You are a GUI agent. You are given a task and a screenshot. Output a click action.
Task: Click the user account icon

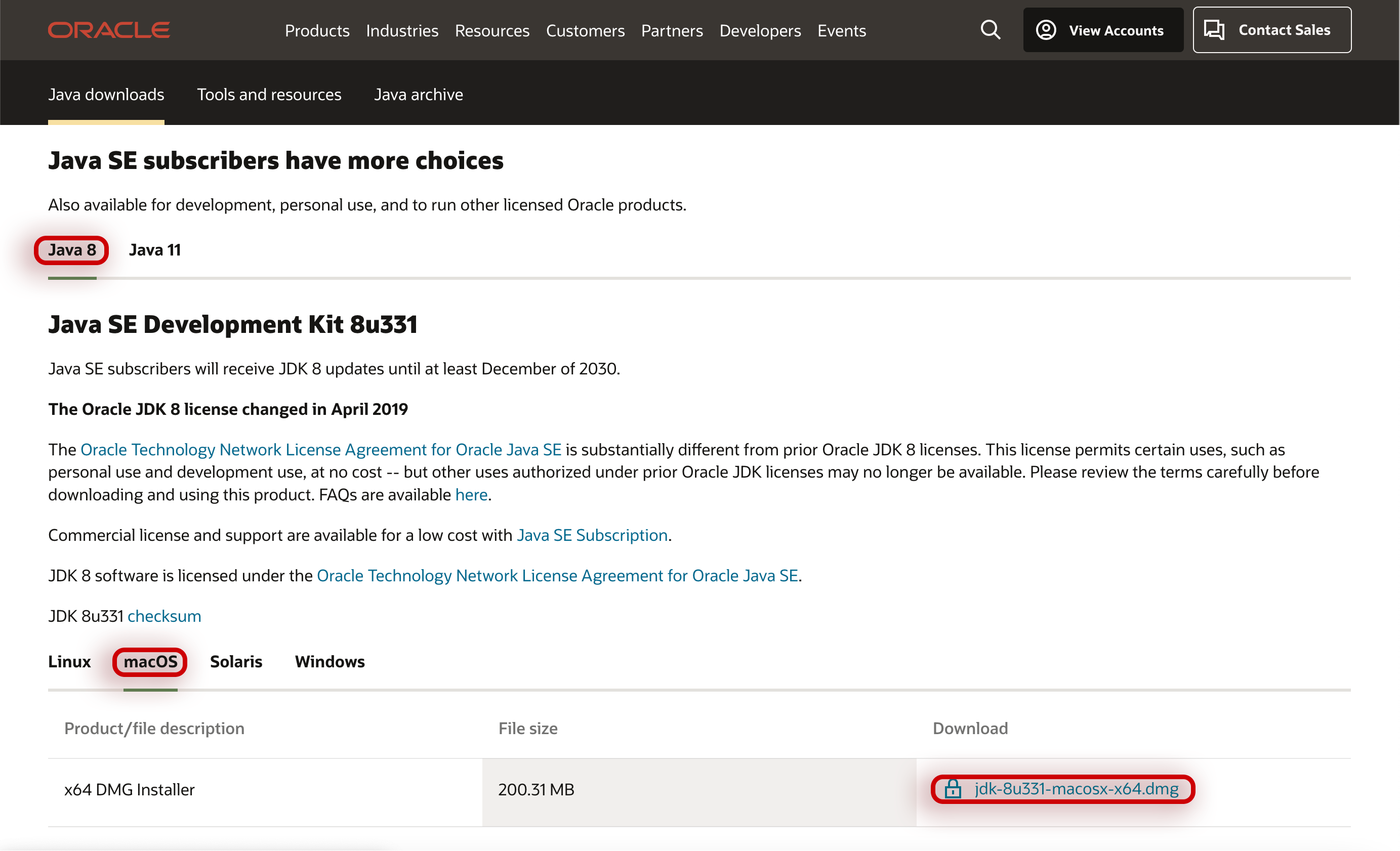1046,30
